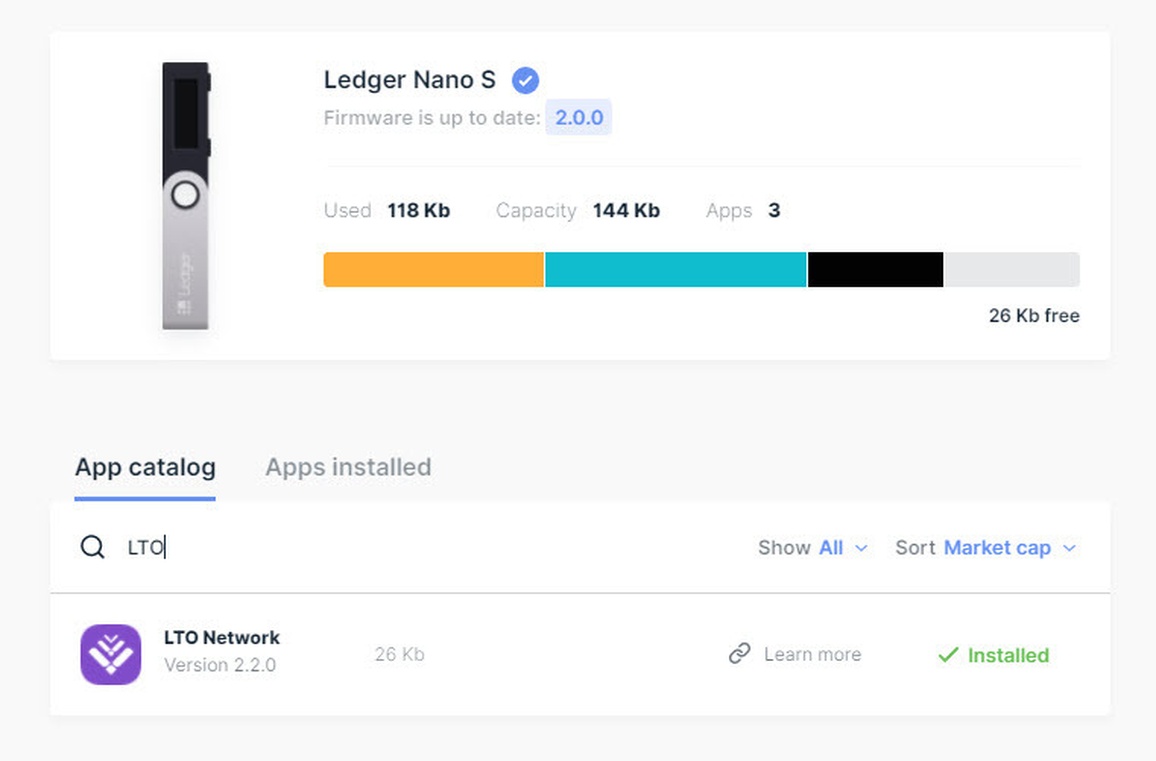Click the black storage bar segment
Viewport: 1156px width, 761px height.
click(x=875, y=269)
